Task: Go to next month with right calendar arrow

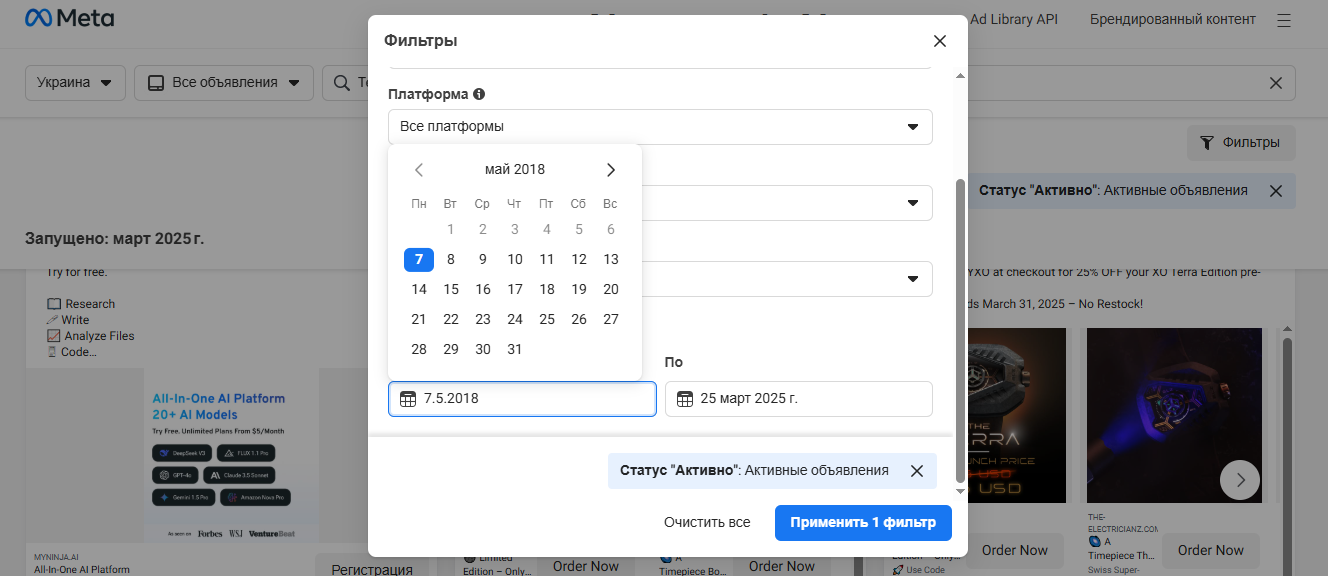Action: (611, 169)
